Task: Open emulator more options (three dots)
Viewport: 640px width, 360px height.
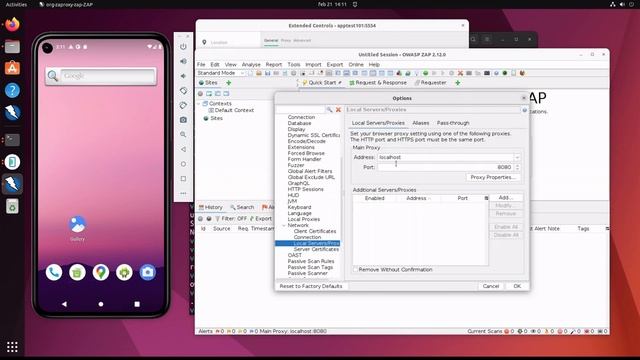Action: click(x=183, y=193)
